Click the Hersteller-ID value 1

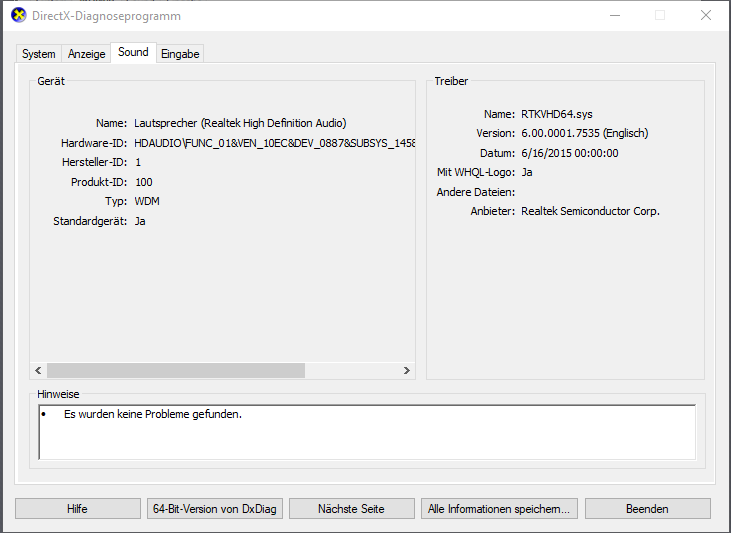(138, 162)
